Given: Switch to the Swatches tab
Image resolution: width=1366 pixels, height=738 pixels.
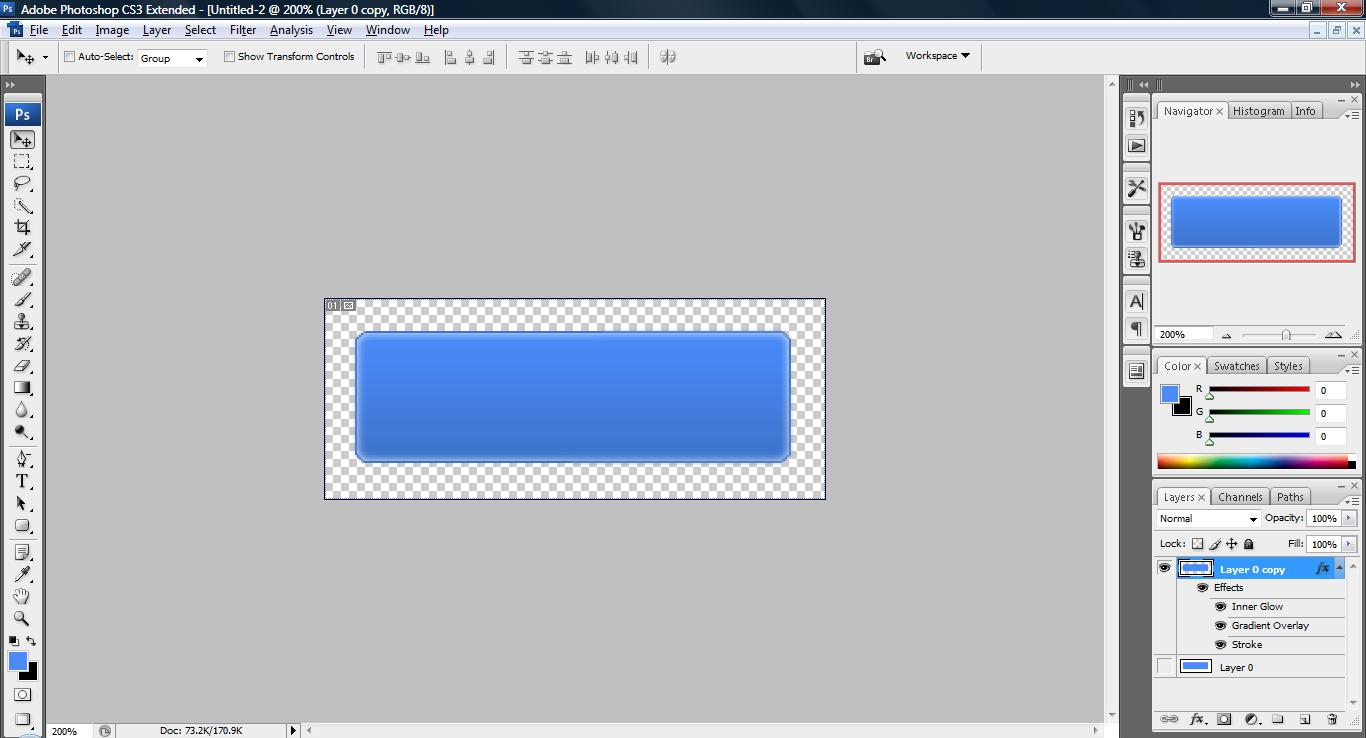Looking at the screenshot, I should pos(1237,366).
